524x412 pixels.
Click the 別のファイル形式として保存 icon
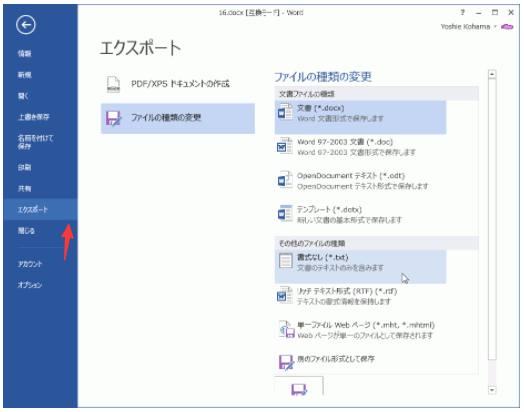pyautogui.click(x=286, y=363)
